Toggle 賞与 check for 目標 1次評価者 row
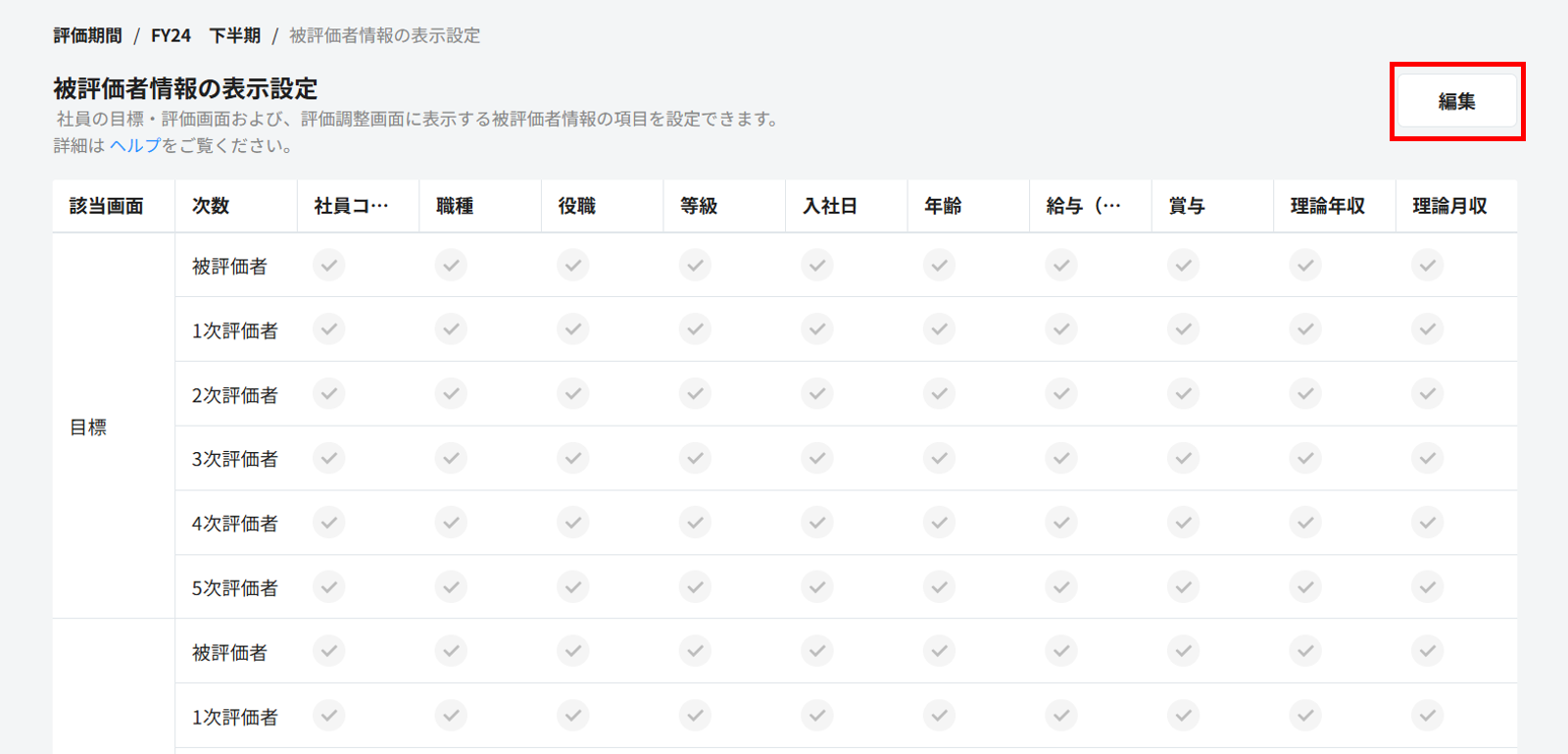 pyautogui.click(x=1183, y=329)
